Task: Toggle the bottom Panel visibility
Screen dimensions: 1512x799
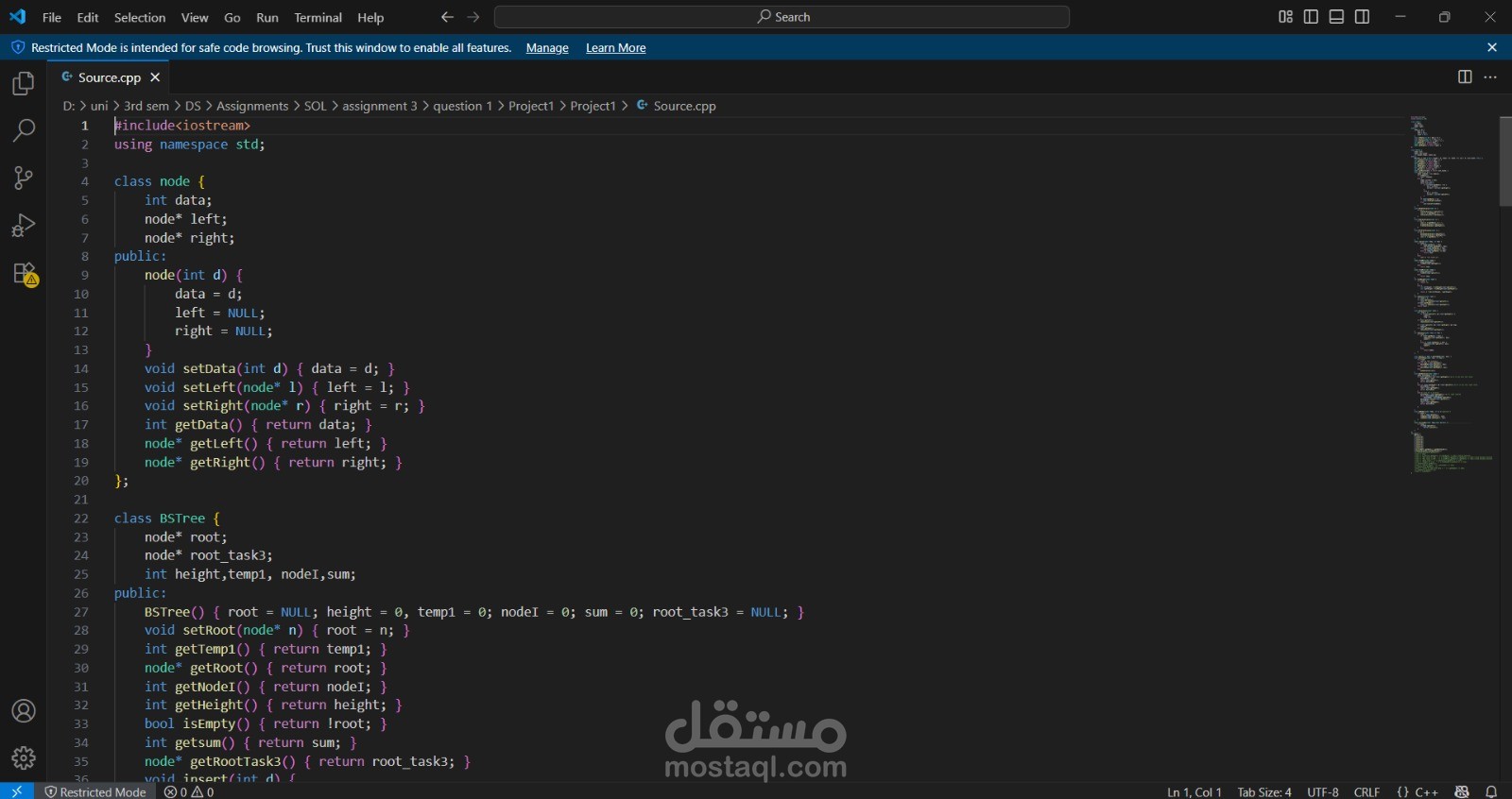Action: [x=1336, y=17]
